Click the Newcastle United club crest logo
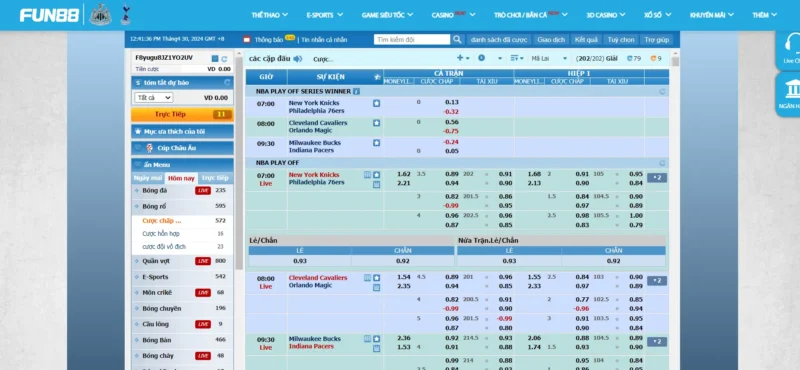Image resolution: width=800 pixels, height=370 pixels. [x=101, y=14]
